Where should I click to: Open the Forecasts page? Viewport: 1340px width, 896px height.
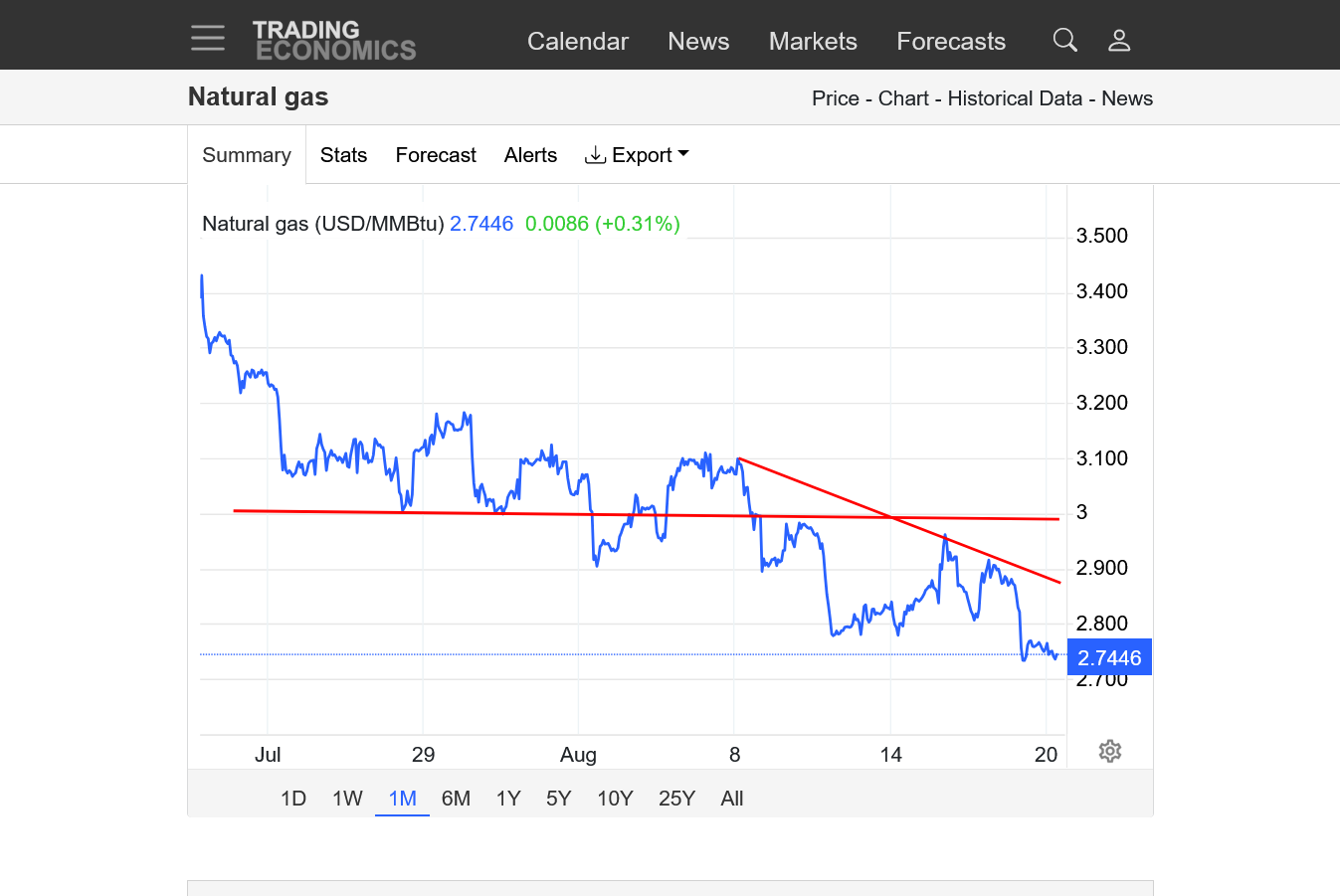pos(950,41)
